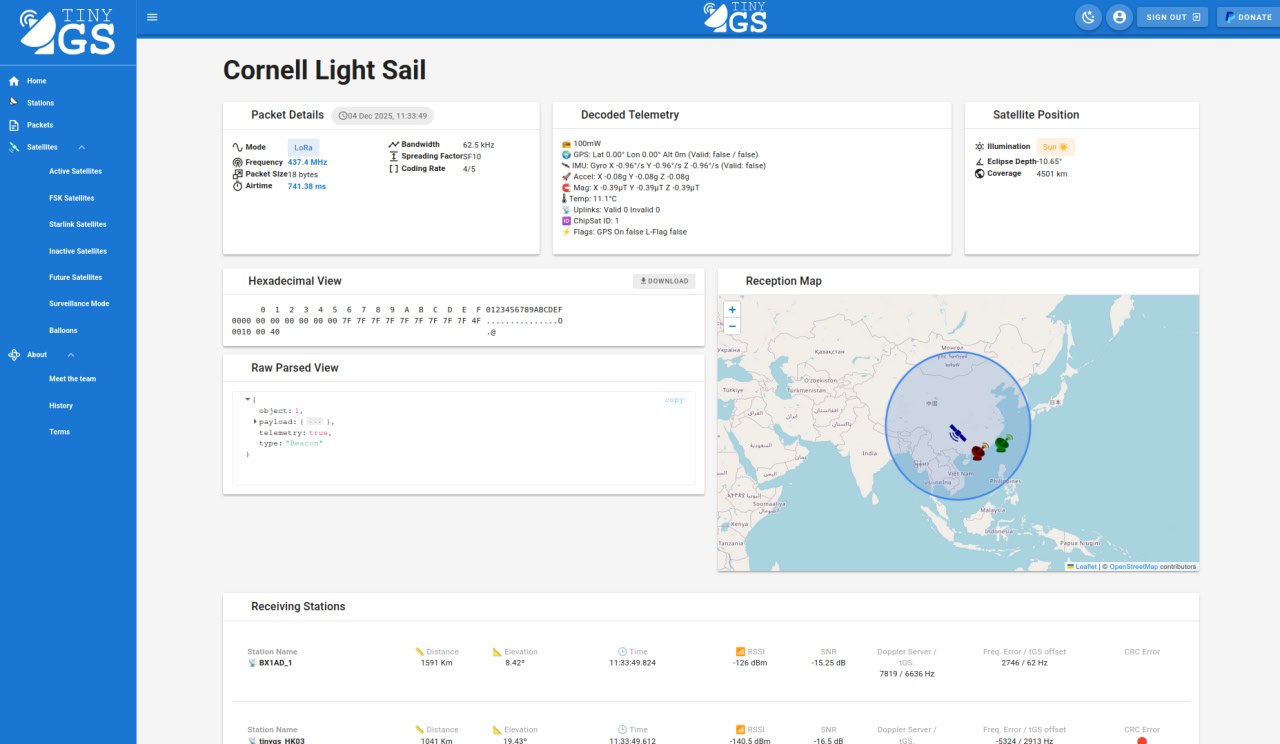Expand the payload node in Raw Parsed View

pos(255,422)
